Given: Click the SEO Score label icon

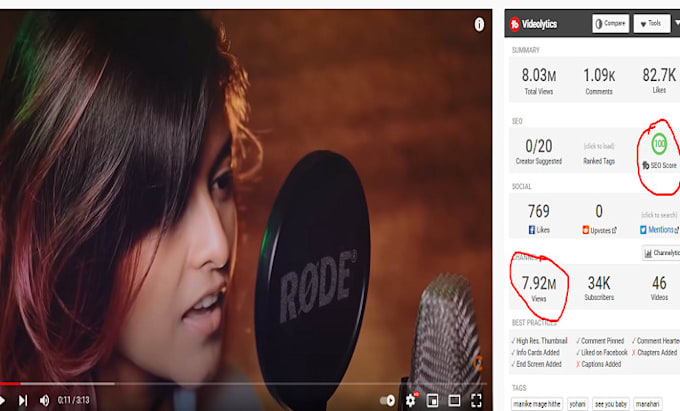Looking at the screenshot, I should point(645,165).
